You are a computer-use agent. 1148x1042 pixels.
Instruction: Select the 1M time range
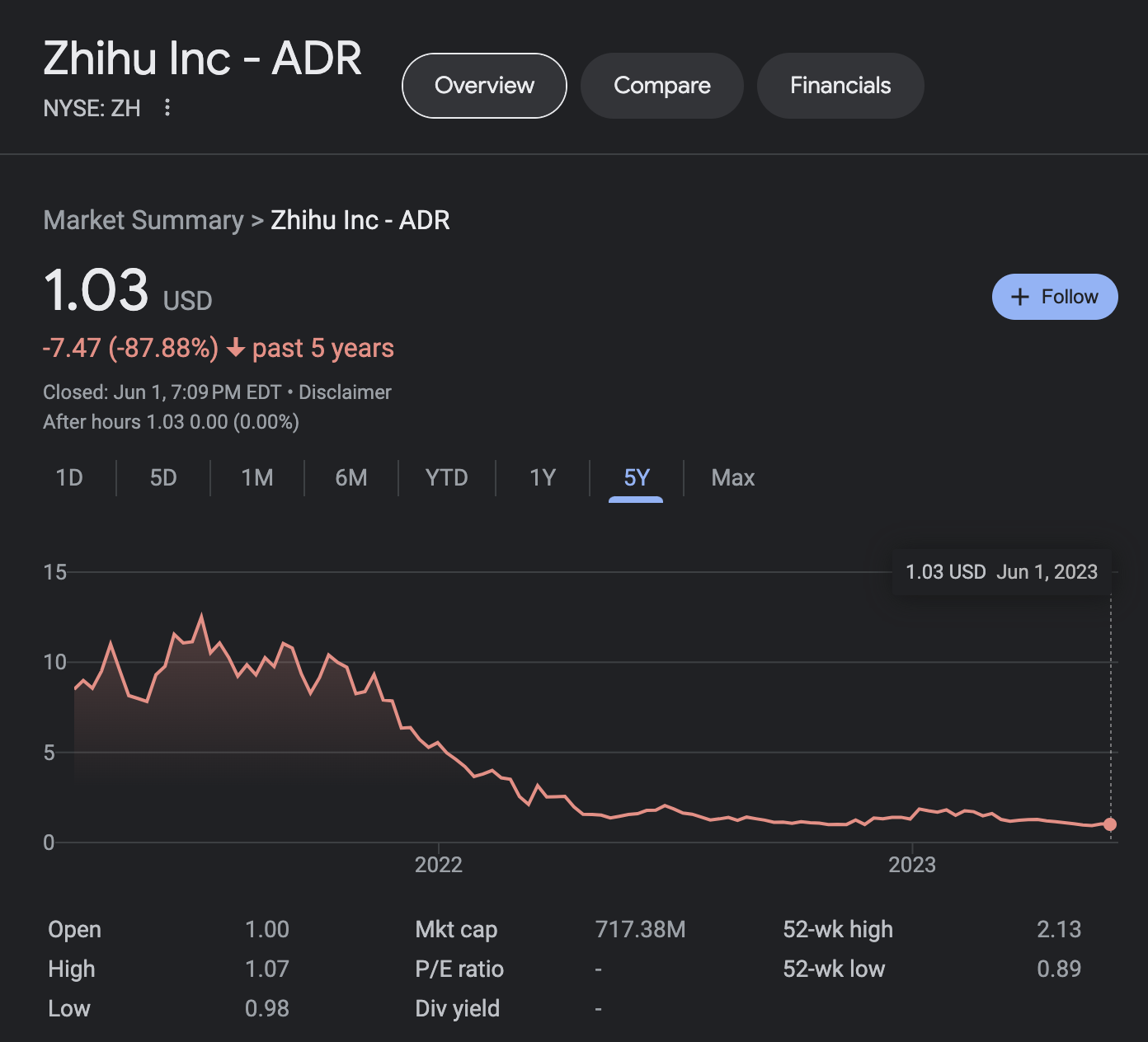(257, 478)
